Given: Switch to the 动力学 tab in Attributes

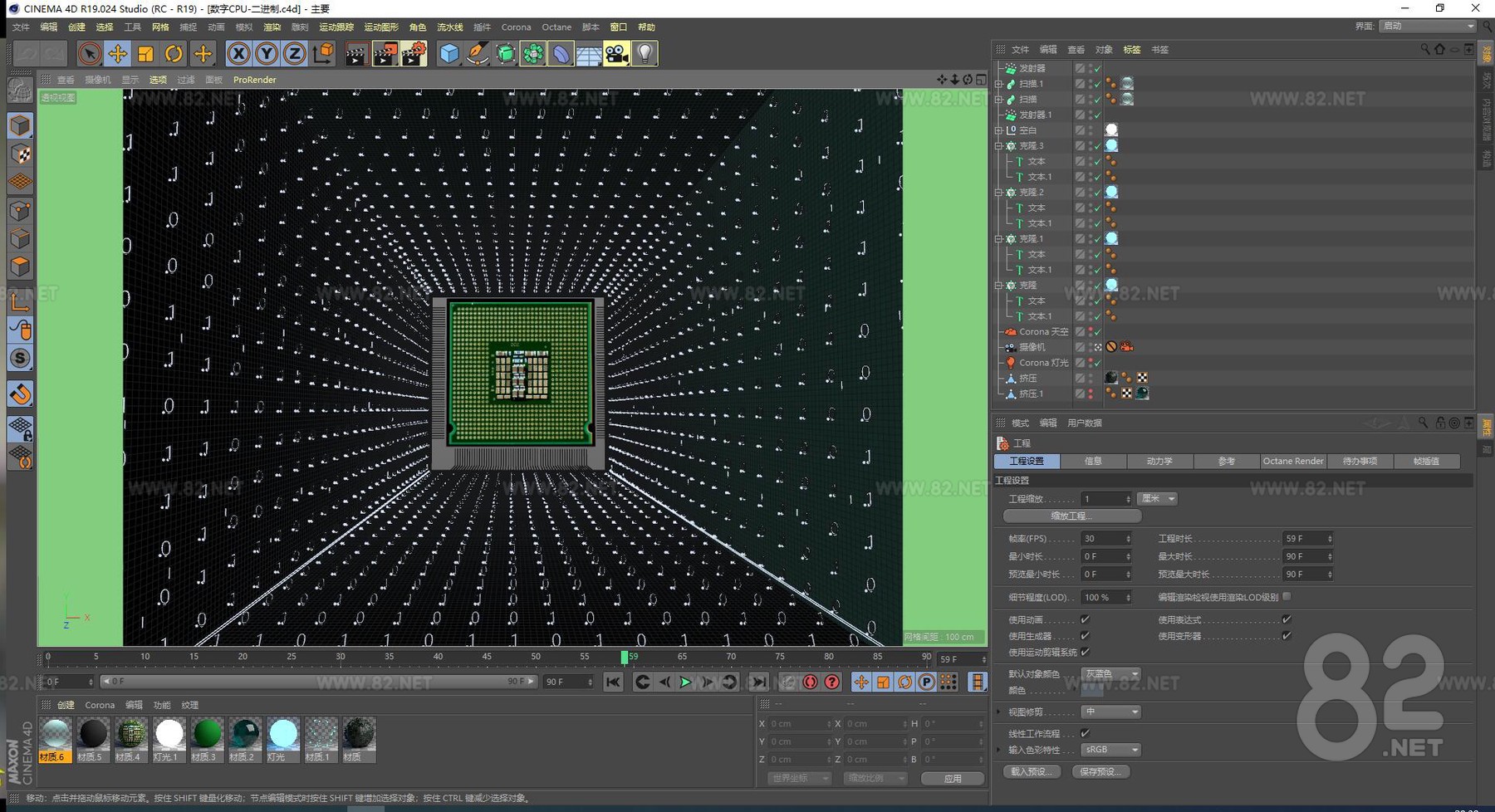Looking at the screenshot, I should tap(1159, 461).
